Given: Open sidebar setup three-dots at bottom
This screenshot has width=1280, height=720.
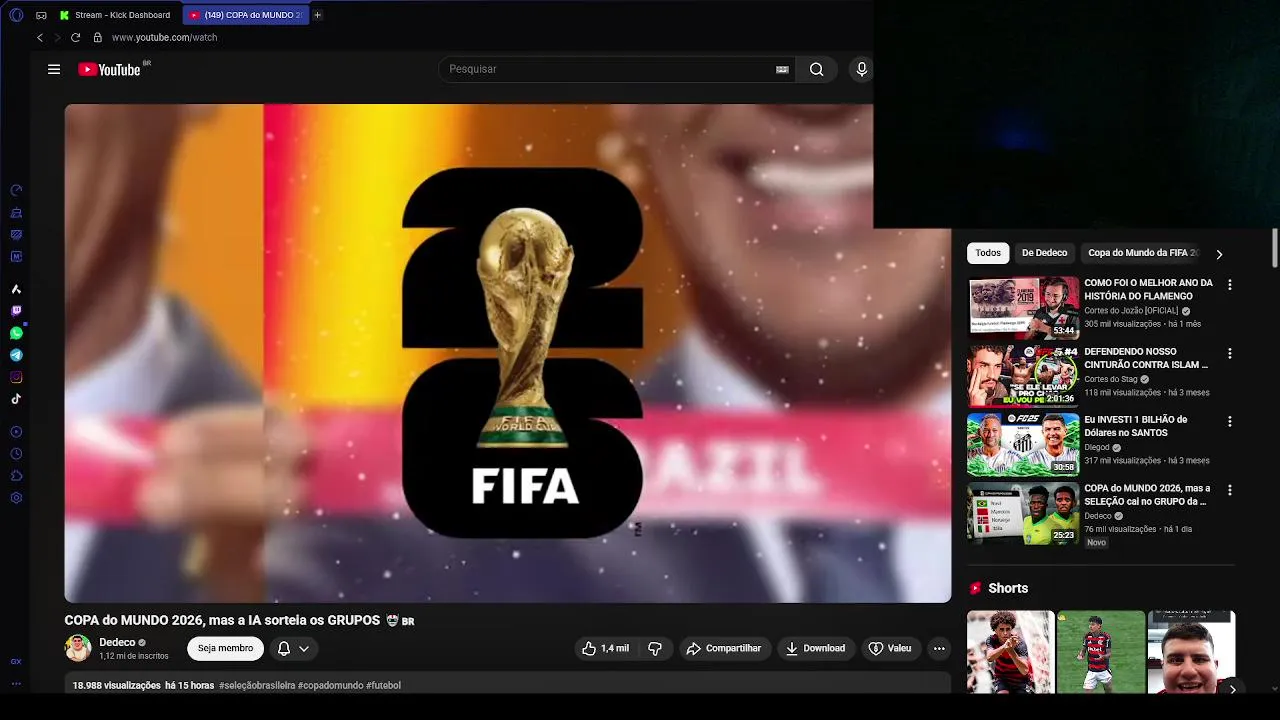Looking at the screenshot, I should point(16,684).
